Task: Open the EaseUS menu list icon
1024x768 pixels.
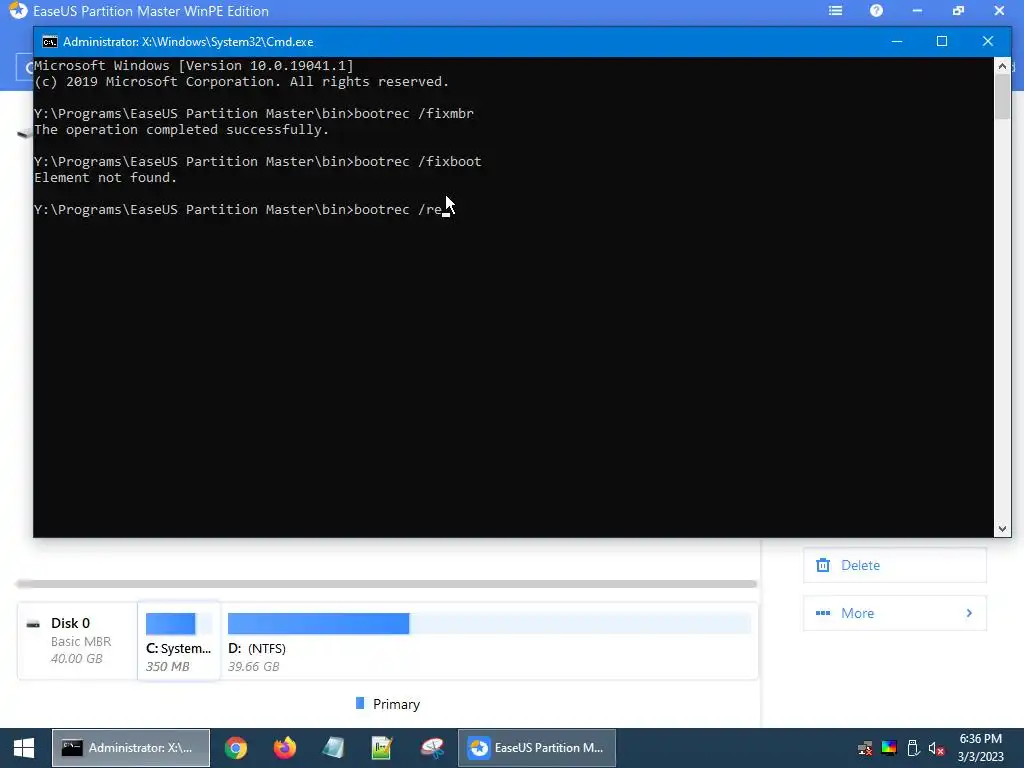Action: click(x=835, y=10)
